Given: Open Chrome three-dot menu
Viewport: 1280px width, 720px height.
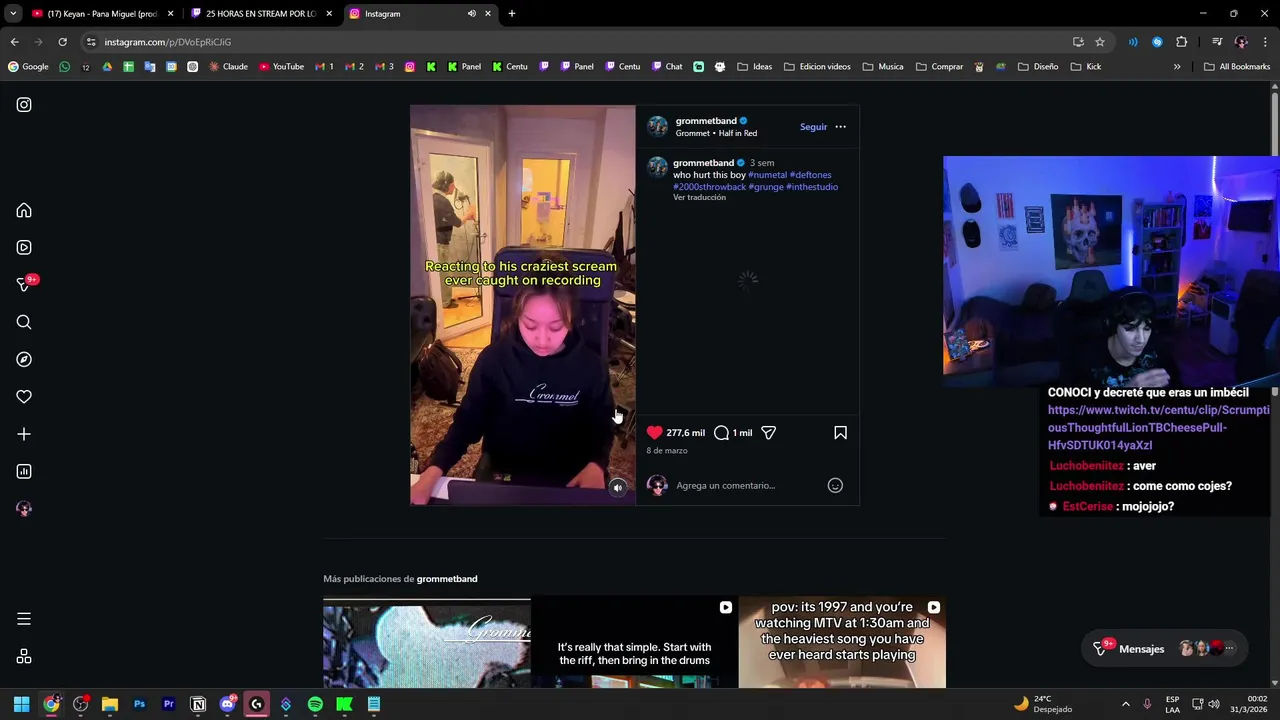Looking at the screenshot, I should (1265, 42).
